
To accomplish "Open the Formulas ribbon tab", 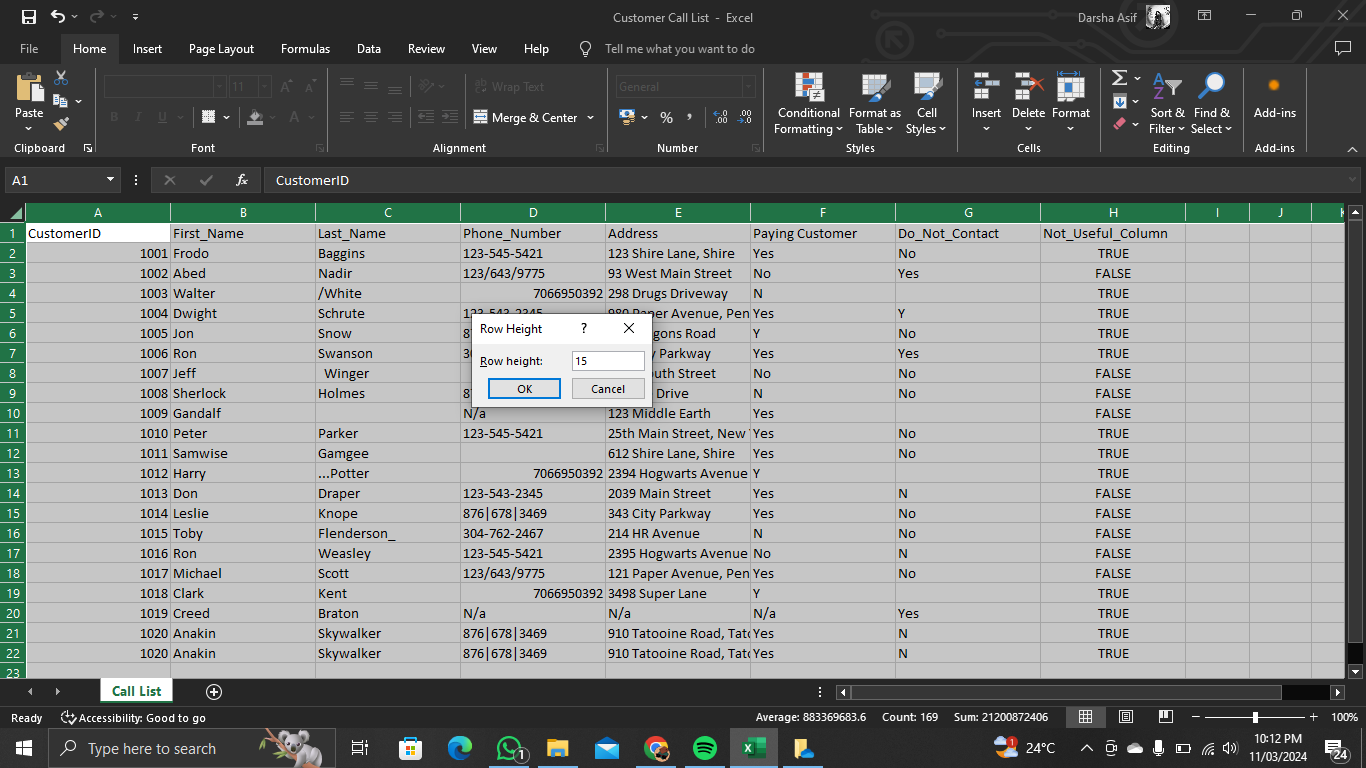I will pos(305,48).
